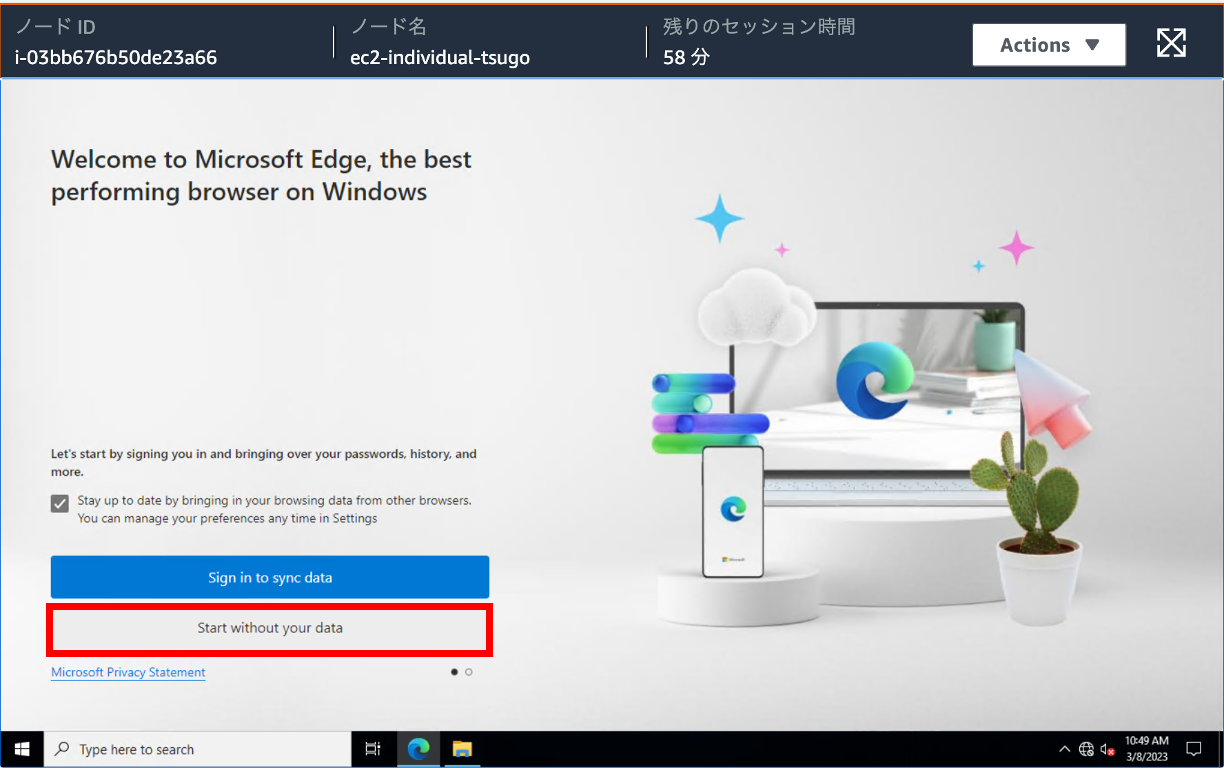Click the node ID i-03bb676b50de23a66

pyautogui.click(x=116, y=57)
